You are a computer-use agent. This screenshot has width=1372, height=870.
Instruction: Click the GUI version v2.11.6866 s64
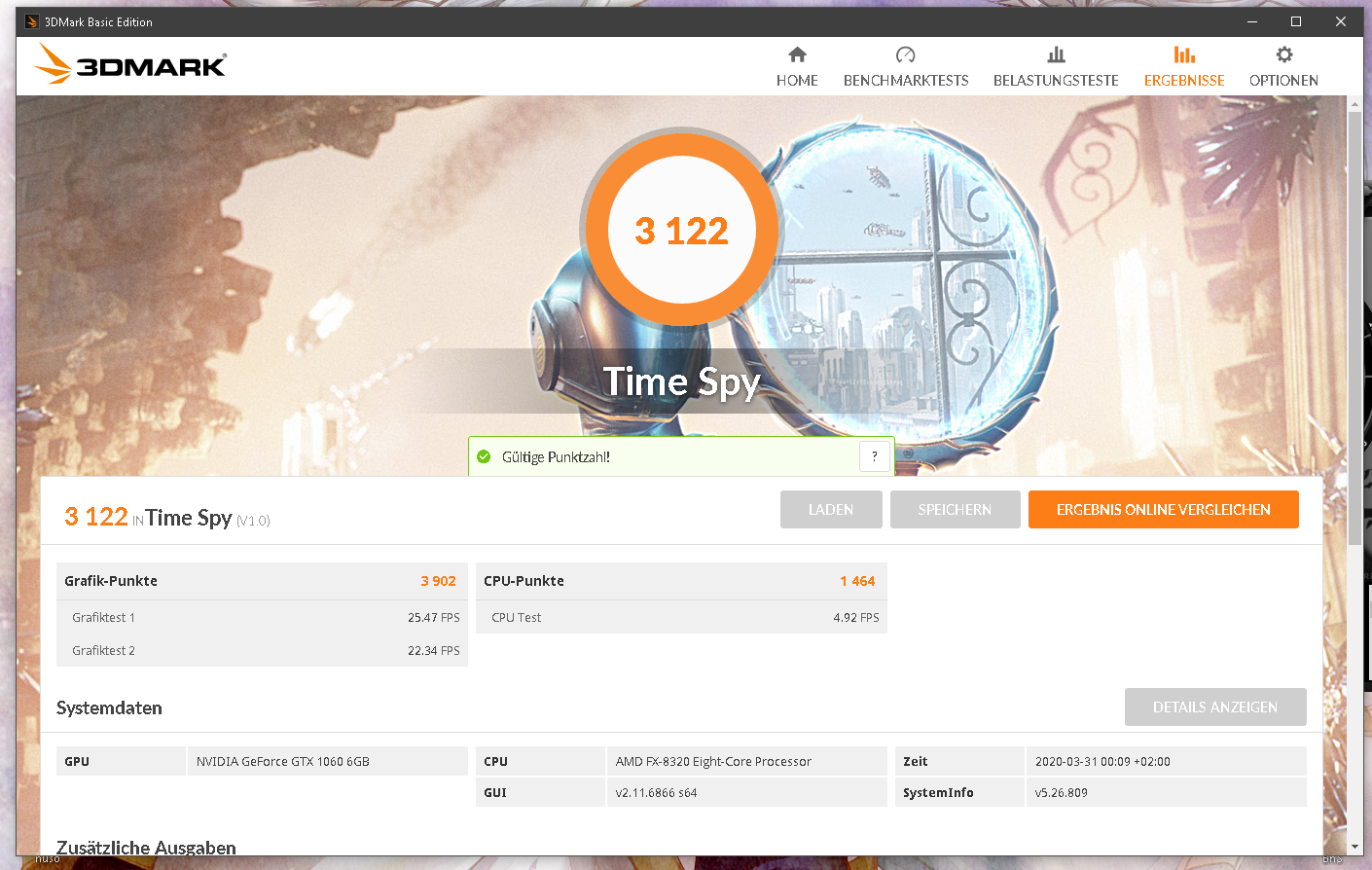point(656,792)
